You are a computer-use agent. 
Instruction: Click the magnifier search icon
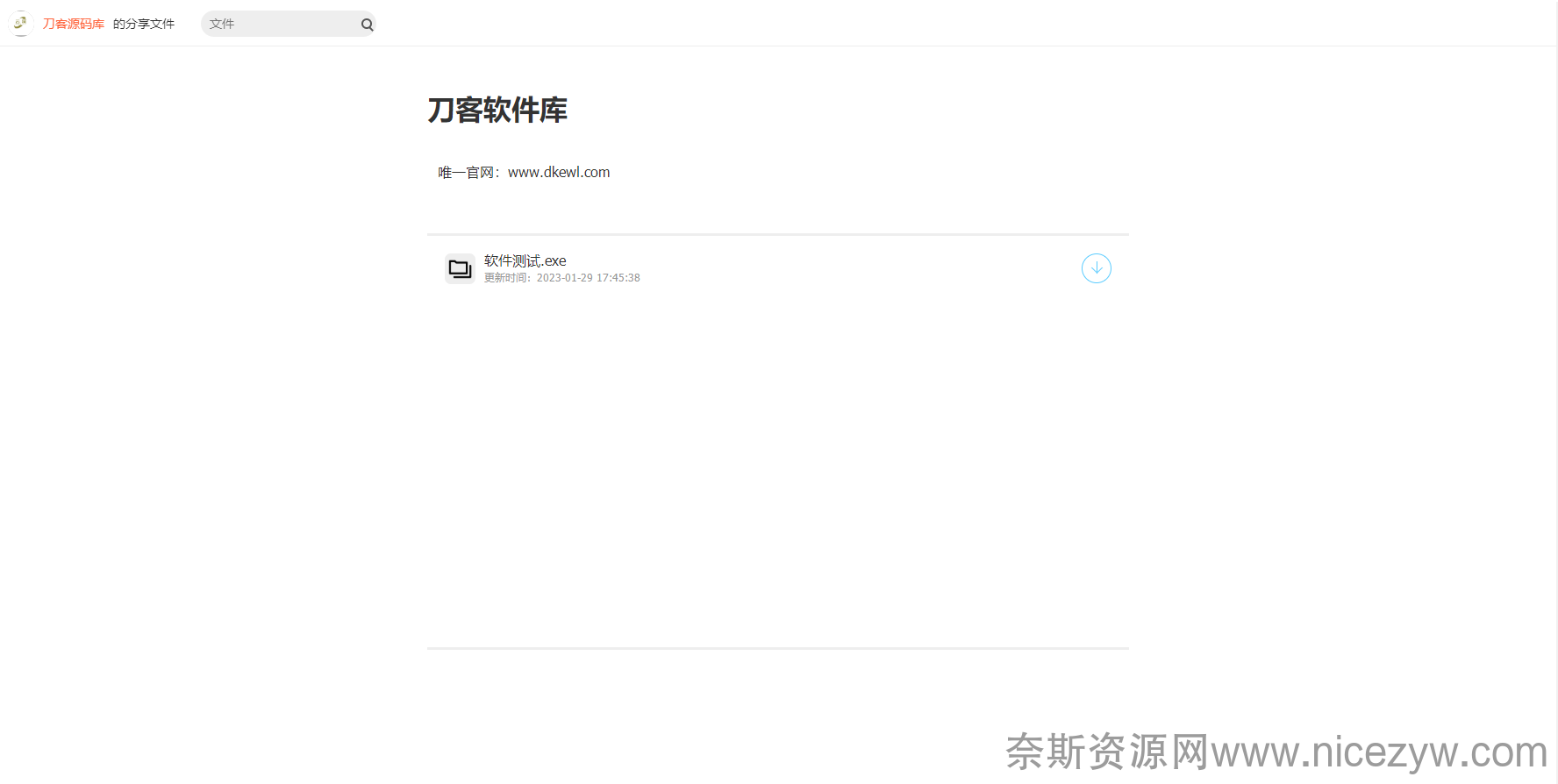click(368, 25)
